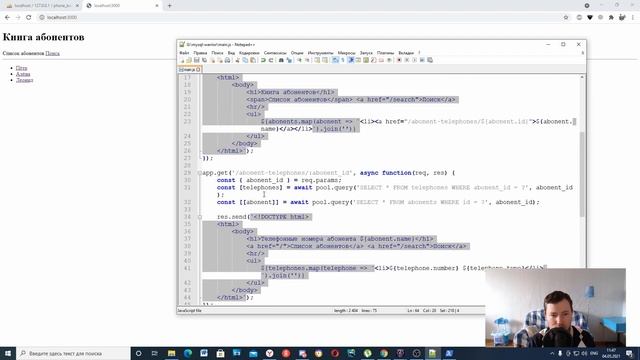The width and height of the screenshot is (640, 360).
Task: Click the Save icon in Notepad++ toolbar
Action: click(196, 60)
